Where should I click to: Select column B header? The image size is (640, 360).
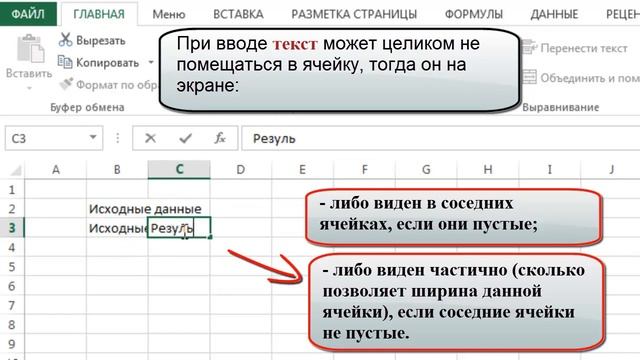click(x=117, y=169)
